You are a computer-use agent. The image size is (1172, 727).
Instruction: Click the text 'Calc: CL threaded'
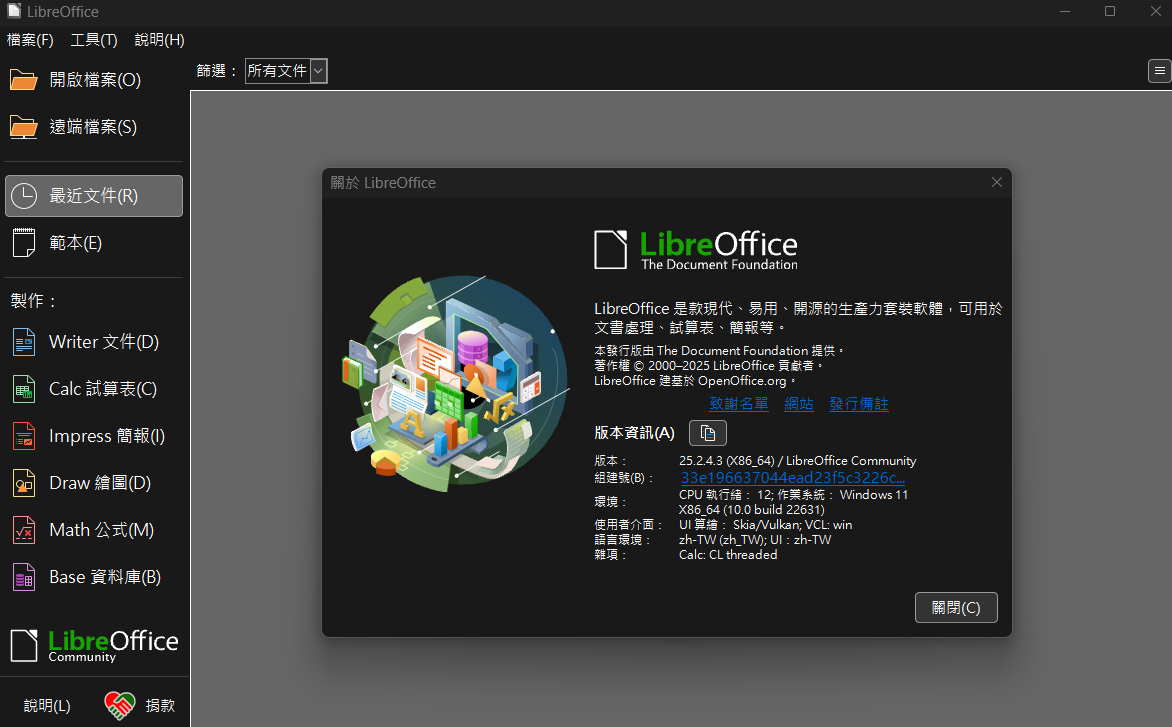click(x=728, y=555)
